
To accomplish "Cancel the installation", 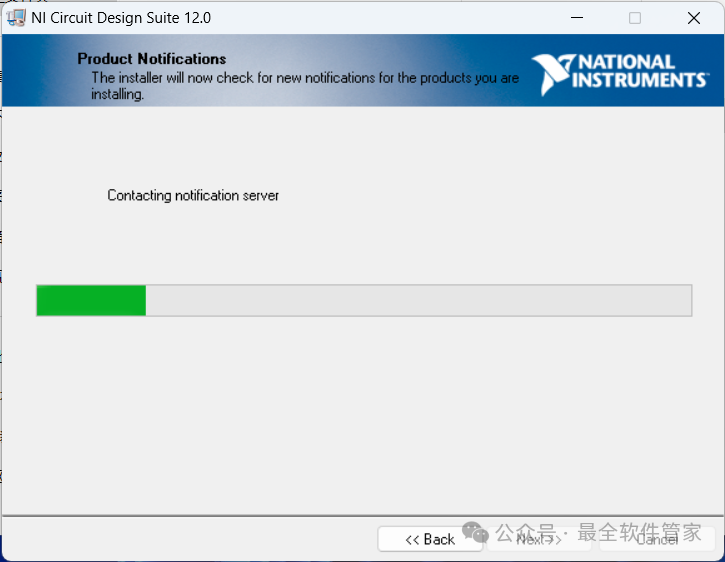I will 657,539.
